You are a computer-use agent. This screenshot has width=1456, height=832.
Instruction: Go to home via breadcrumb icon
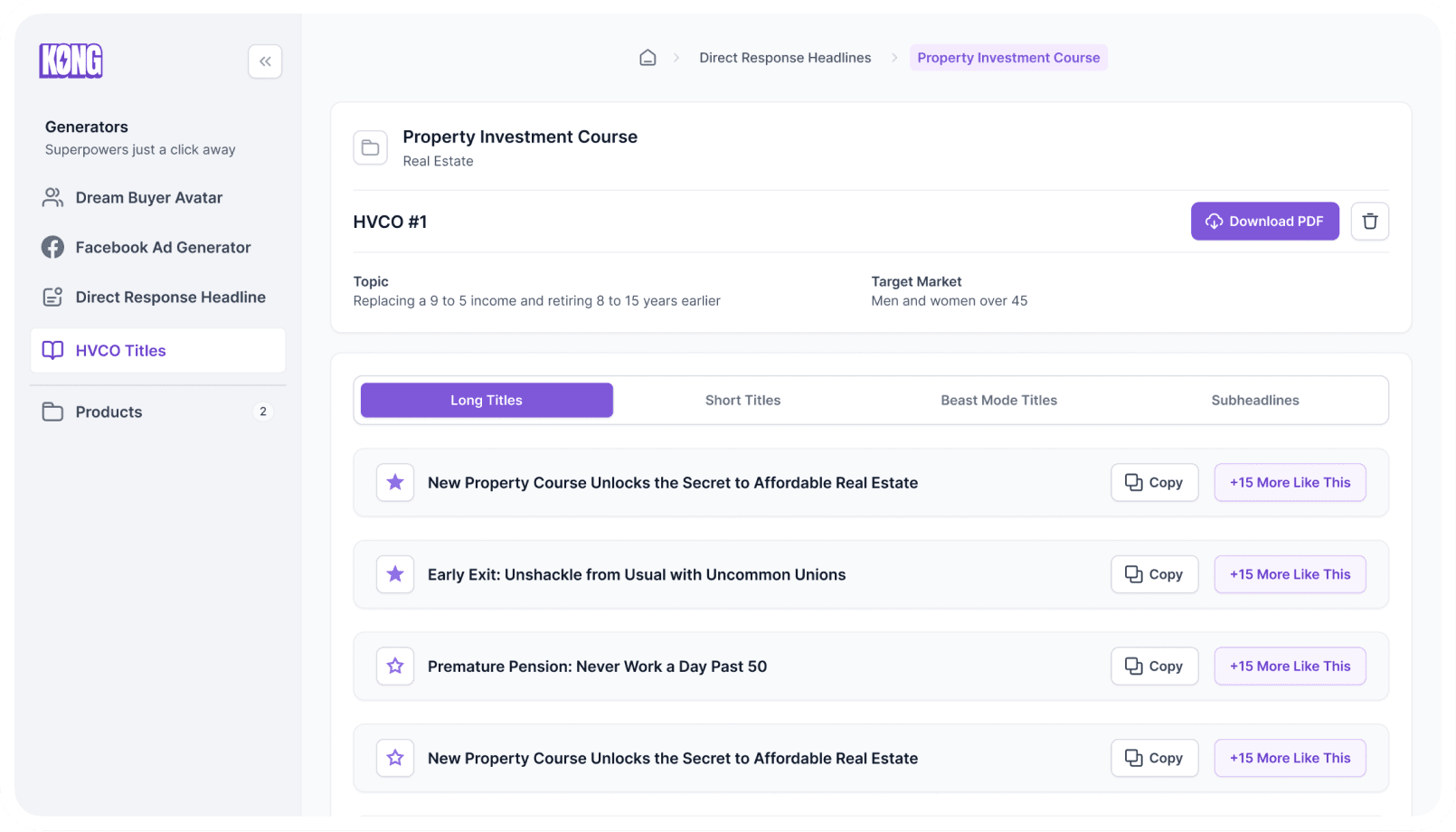click(x=648, y=58)
